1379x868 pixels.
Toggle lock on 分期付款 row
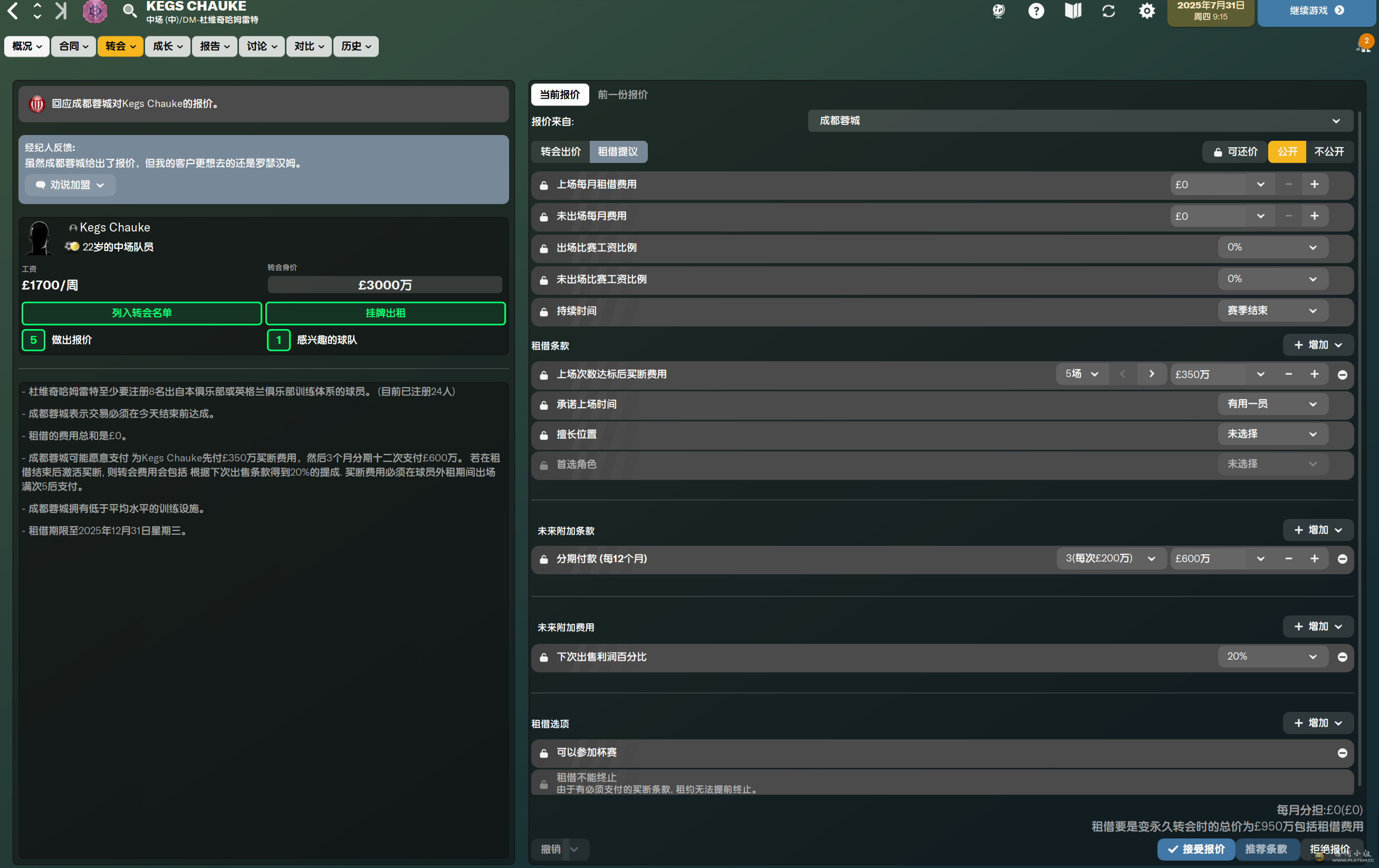[x=544, y=559]
